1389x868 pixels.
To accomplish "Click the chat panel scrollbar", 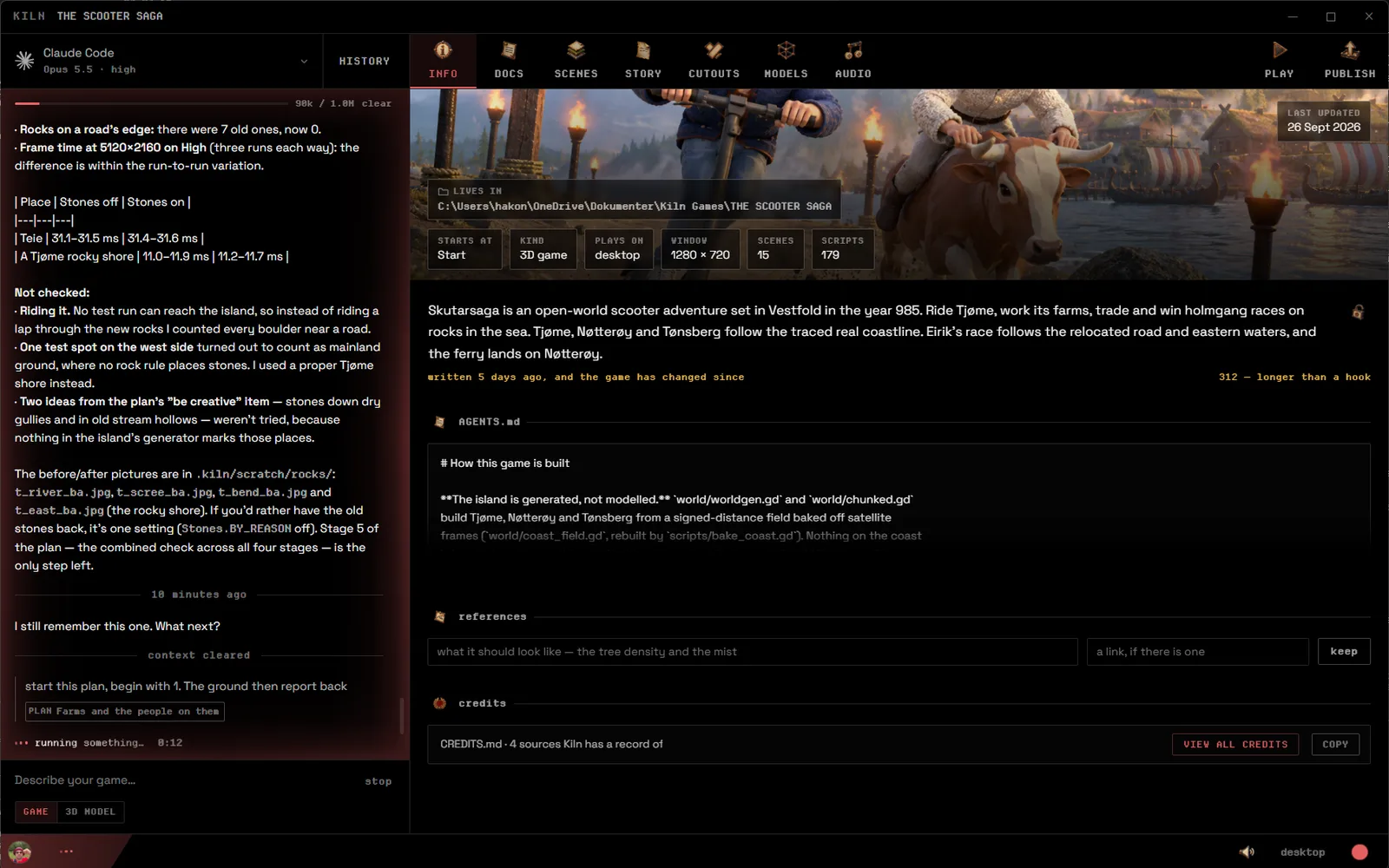I will (x=401, y=716).
